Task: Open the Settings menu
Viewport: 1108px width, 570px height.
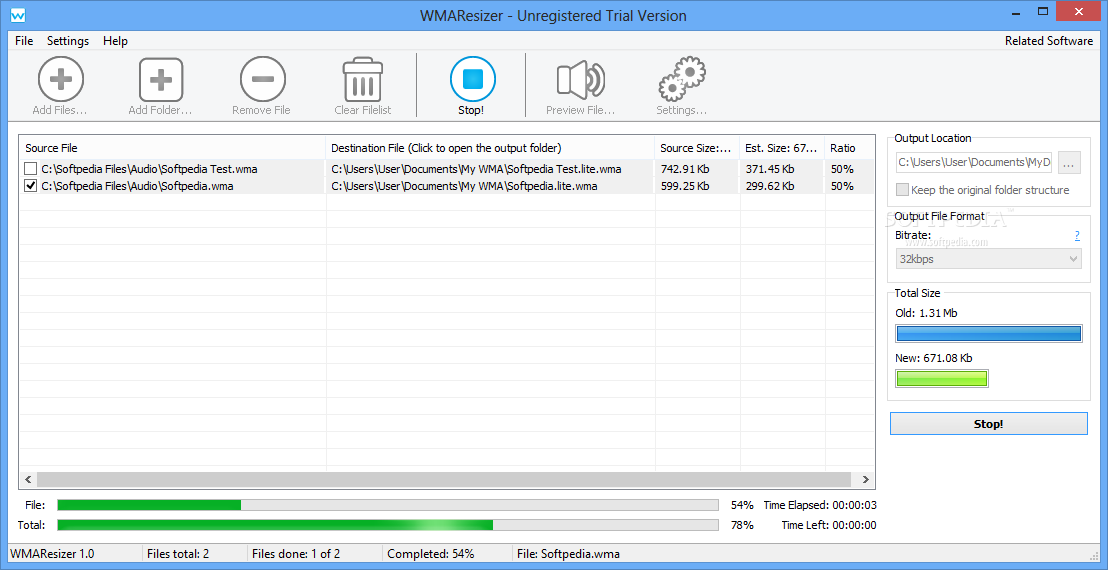Action: [68, 40]
